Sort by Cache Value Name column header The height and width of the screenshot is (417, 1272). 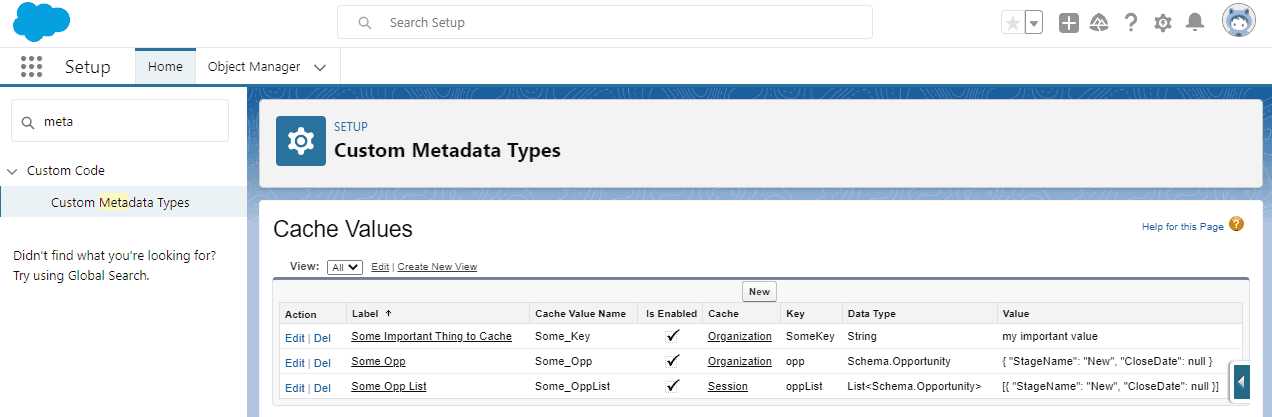tap(581, 313)
